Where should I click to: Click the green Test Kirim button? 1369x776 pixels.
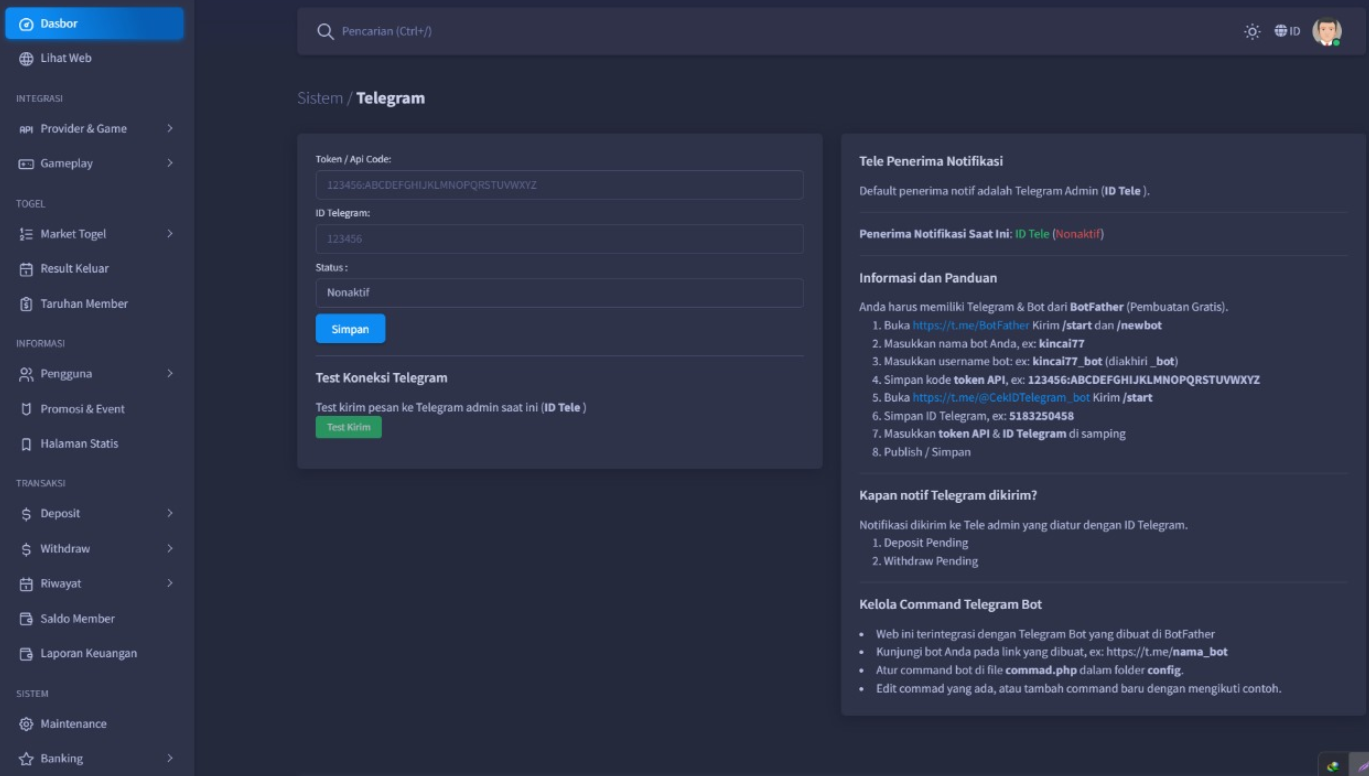coord(348,427)
